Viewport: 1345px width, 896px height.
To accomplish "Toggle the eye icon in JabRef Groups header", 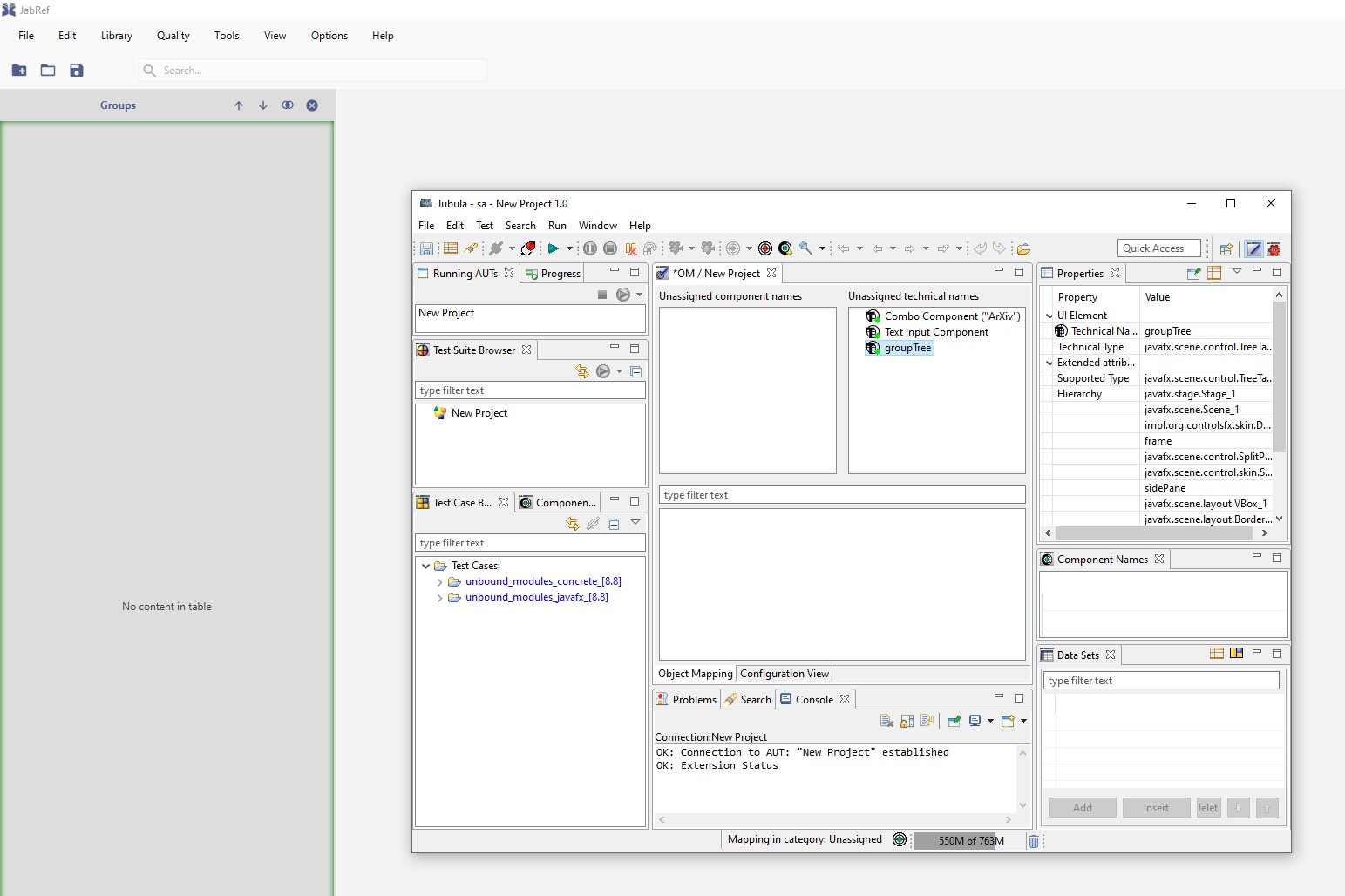I will [288, 105].
